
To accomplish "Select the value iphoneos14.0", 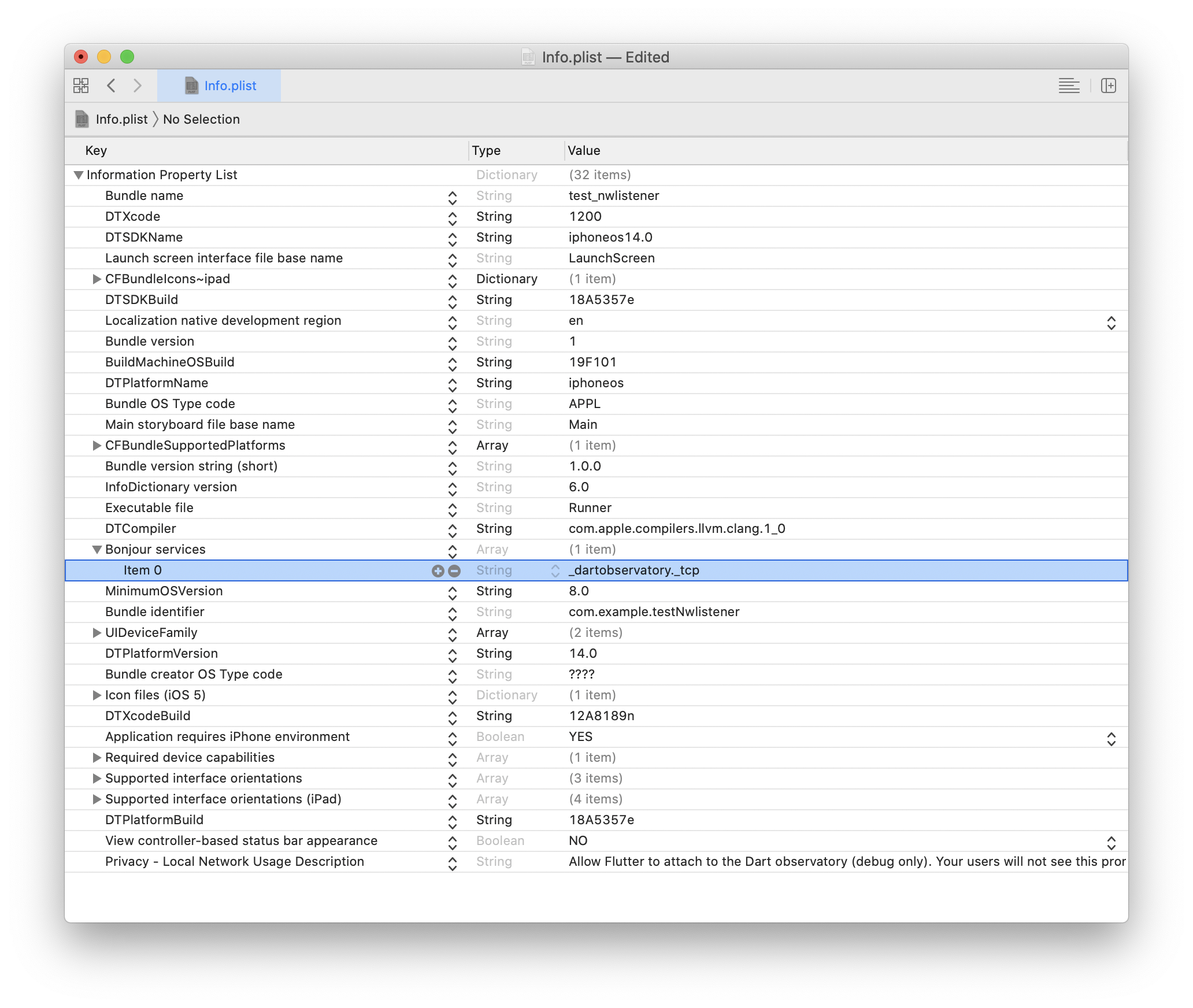I will pyautogui.click(x=610, y=238).
